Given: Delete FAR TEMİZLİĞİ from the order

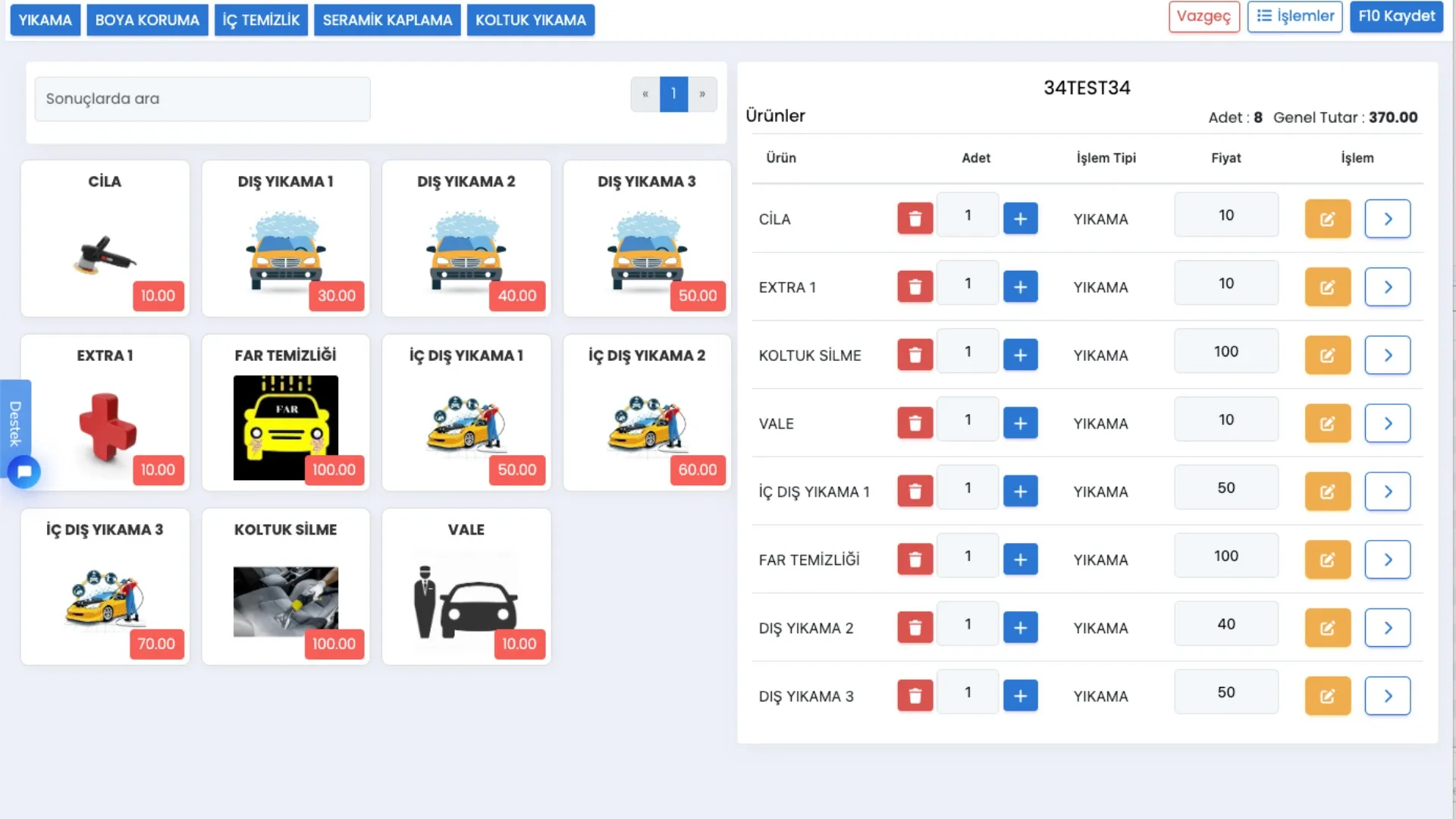Looking at the screenshot, I should tap(915, 559).
